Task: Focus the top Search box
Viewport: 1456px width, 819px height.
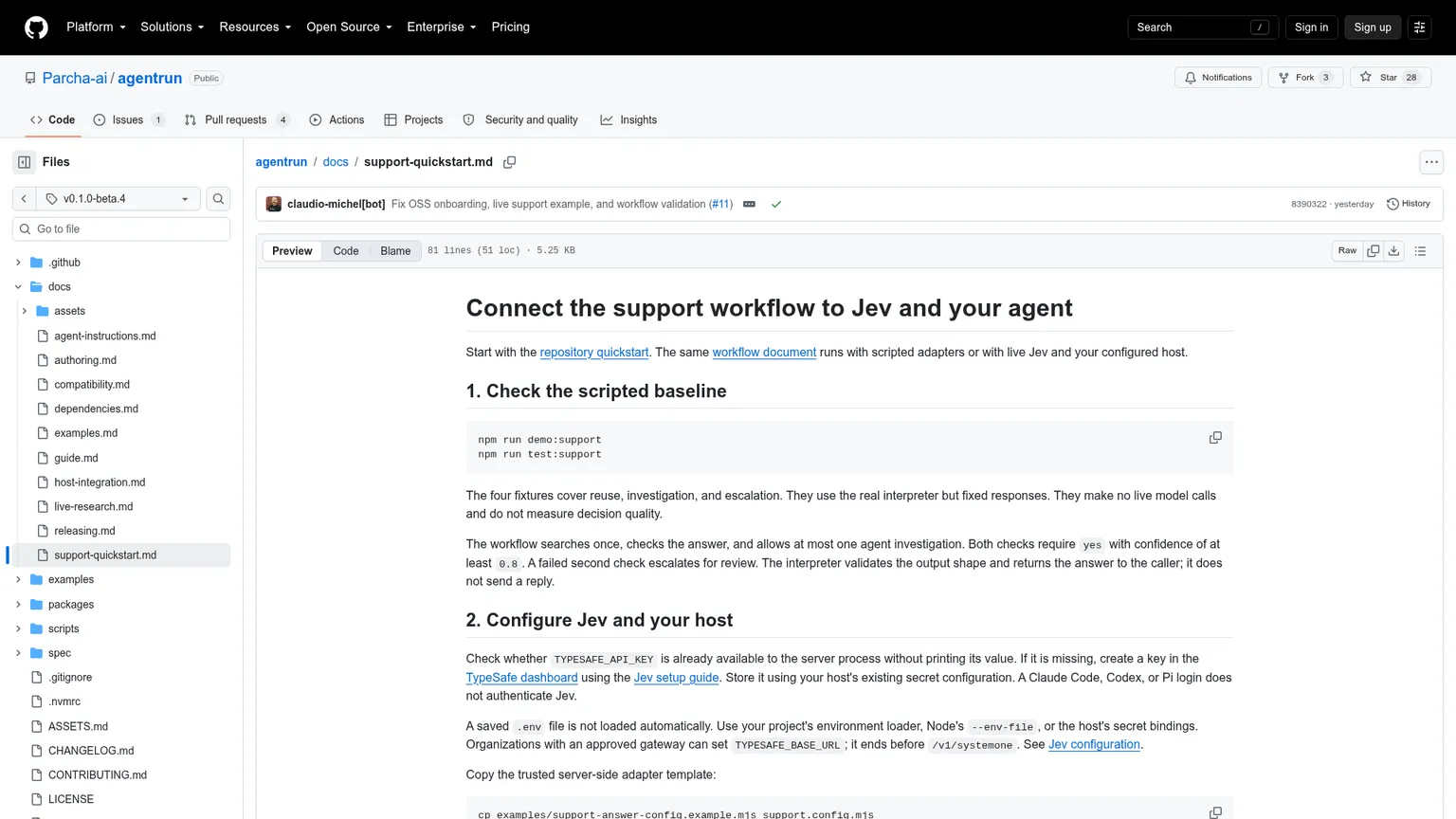Action: pos(1203,27)
